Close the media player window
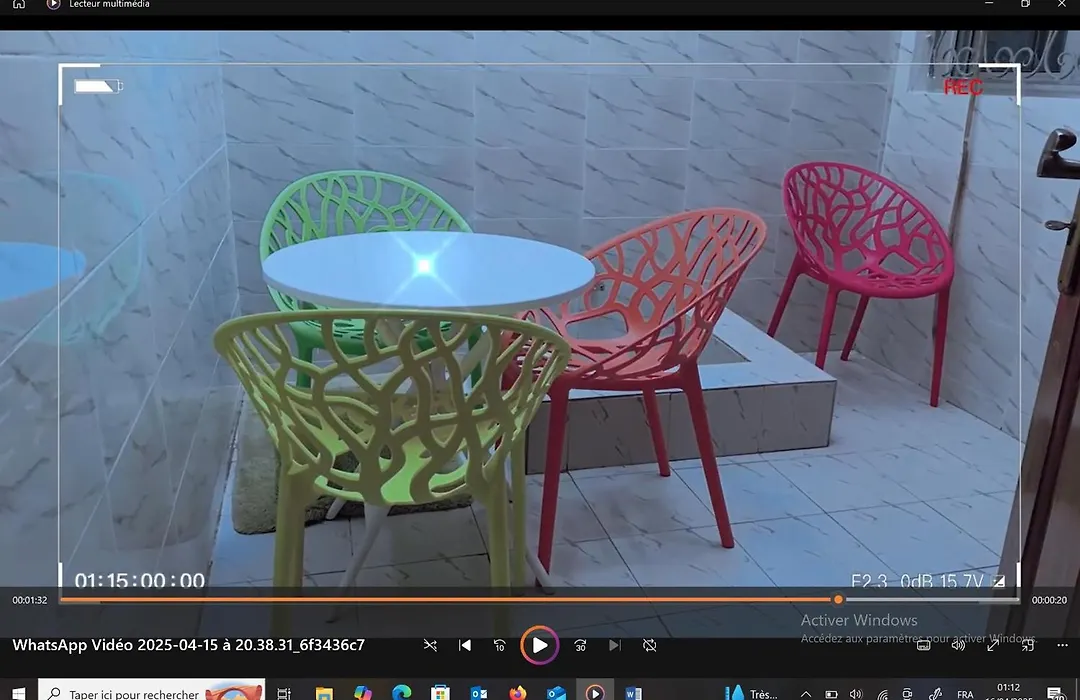The height and width of the screenshot is (700, 1080). pos(1062,3)
